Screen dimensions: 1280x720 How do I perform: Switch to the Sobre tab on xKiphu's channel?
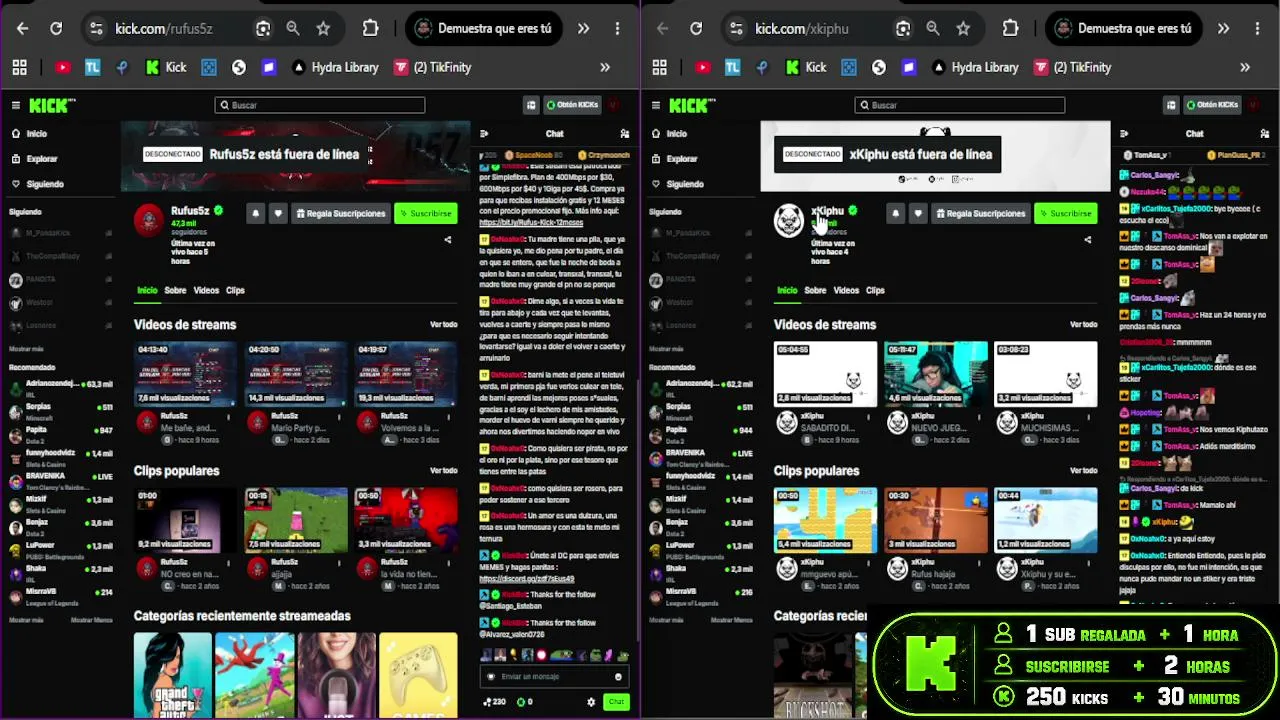click(815, 290)
